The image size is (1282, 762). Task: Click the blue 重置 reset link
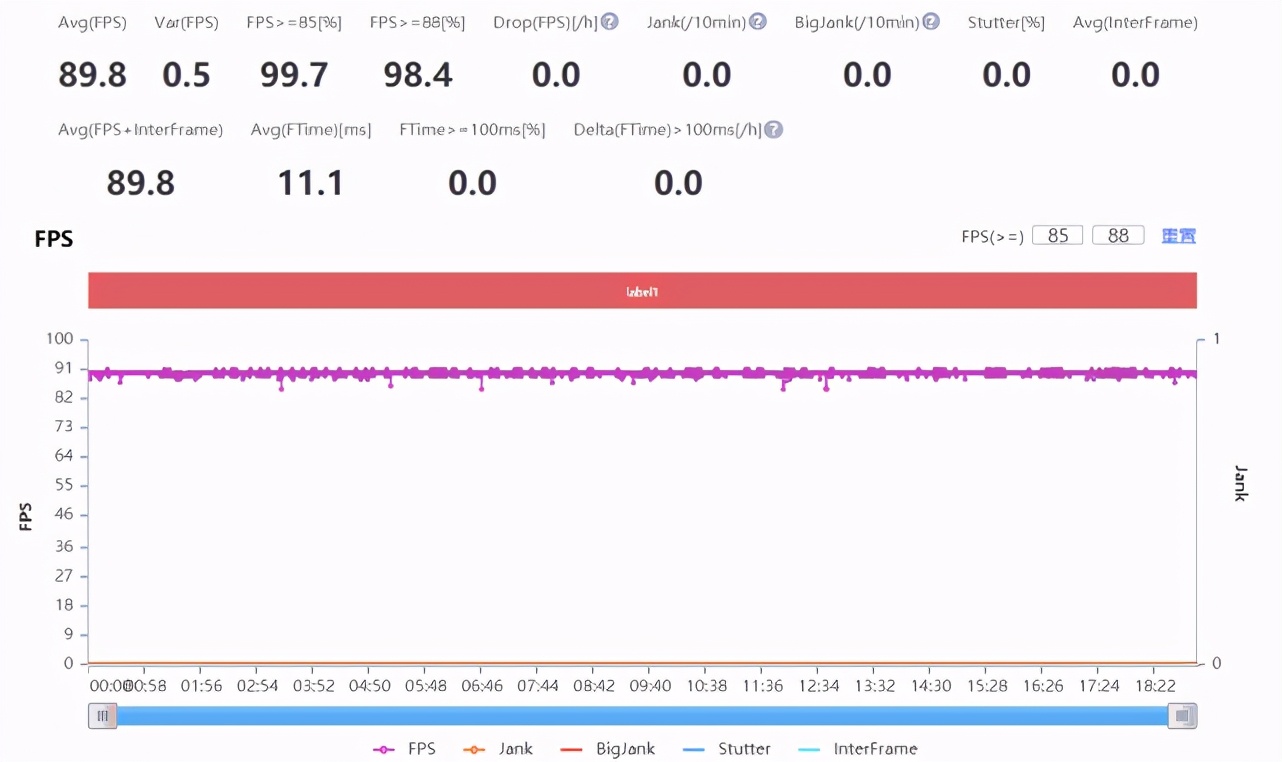point(1179,236)
